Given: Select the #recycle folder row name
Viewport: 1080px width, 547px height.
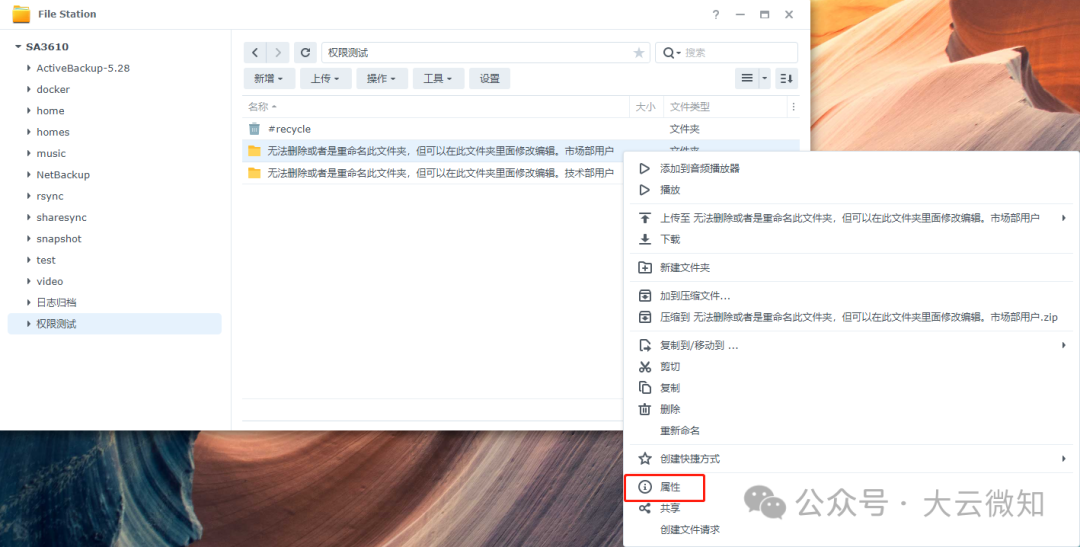Looking at the screenshot, I should 289,129.
